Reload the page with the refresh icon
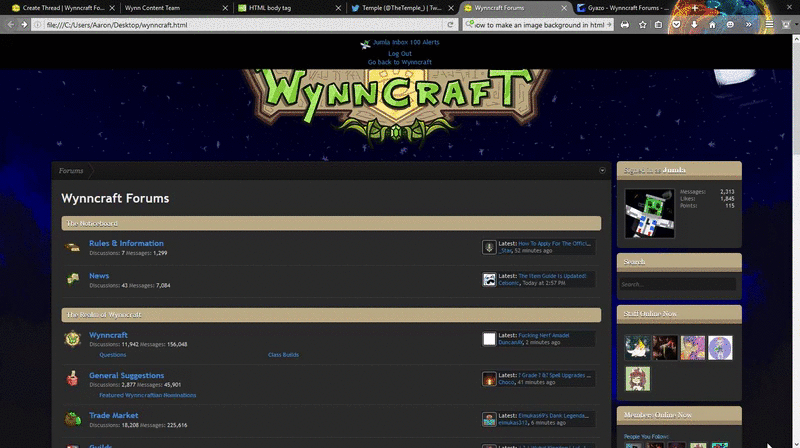 click(450, 24)
